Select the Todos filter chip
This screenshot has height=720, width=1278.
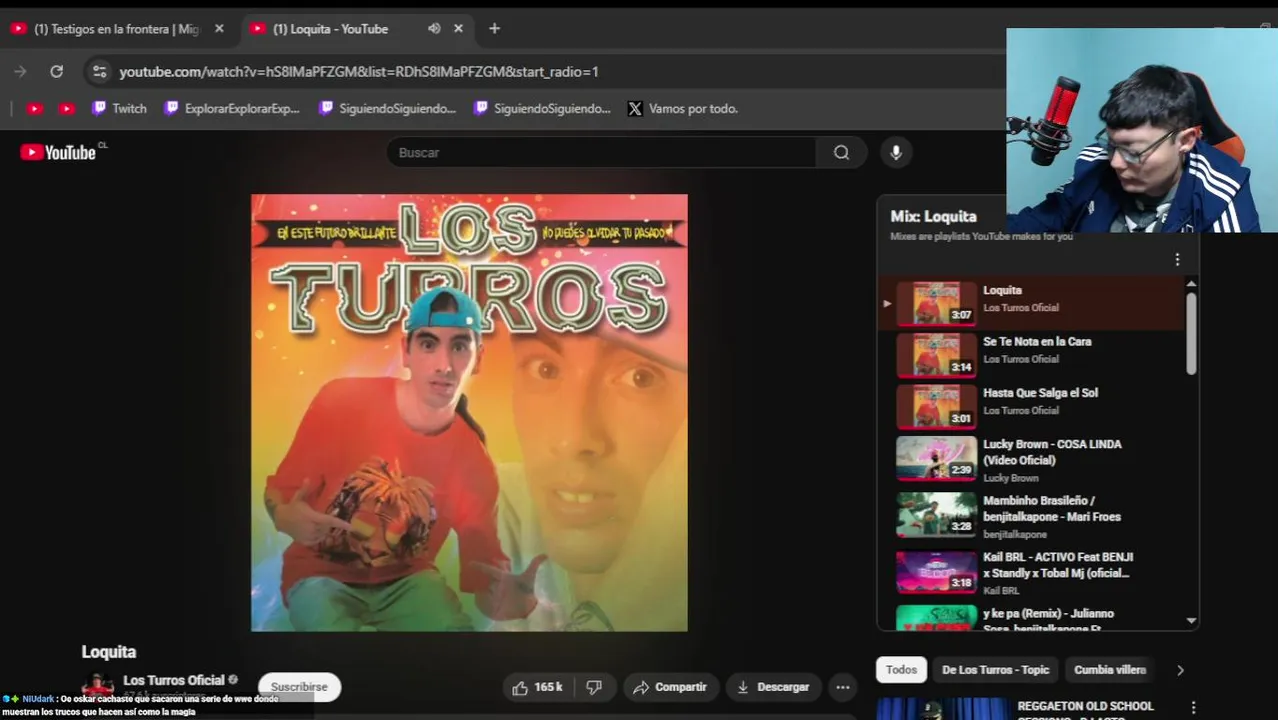coord(901,670)
